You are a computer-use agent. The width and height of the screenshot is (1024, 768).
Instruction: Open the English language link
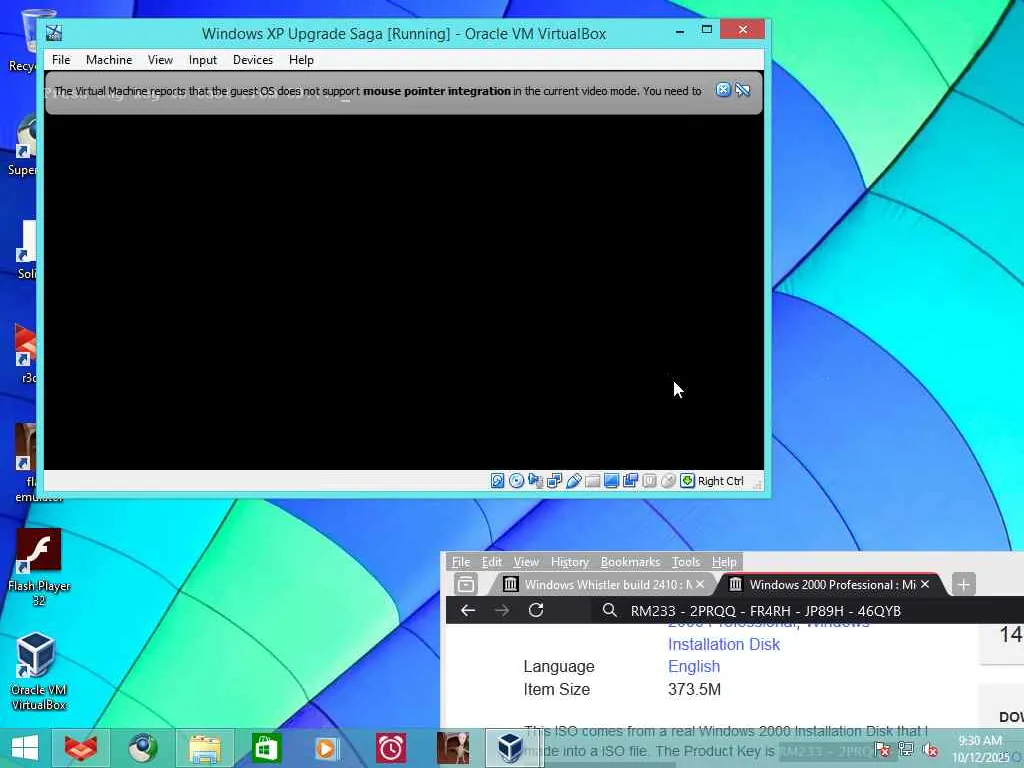click(694, 667)
